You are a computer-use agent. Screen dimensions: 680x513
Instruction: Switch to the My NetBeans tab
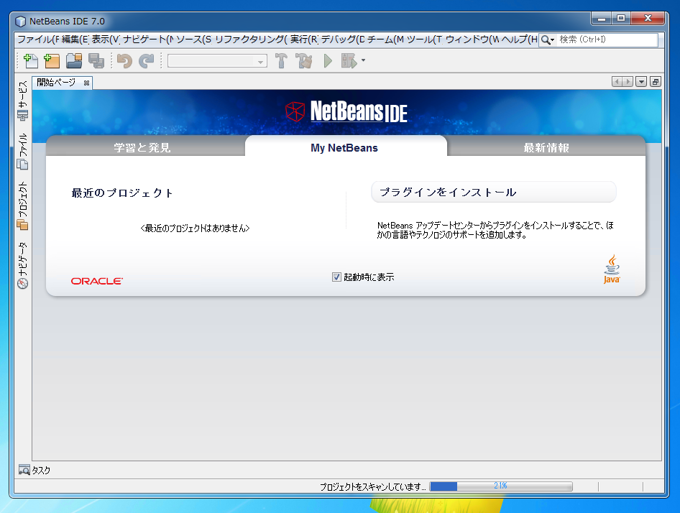344,147
